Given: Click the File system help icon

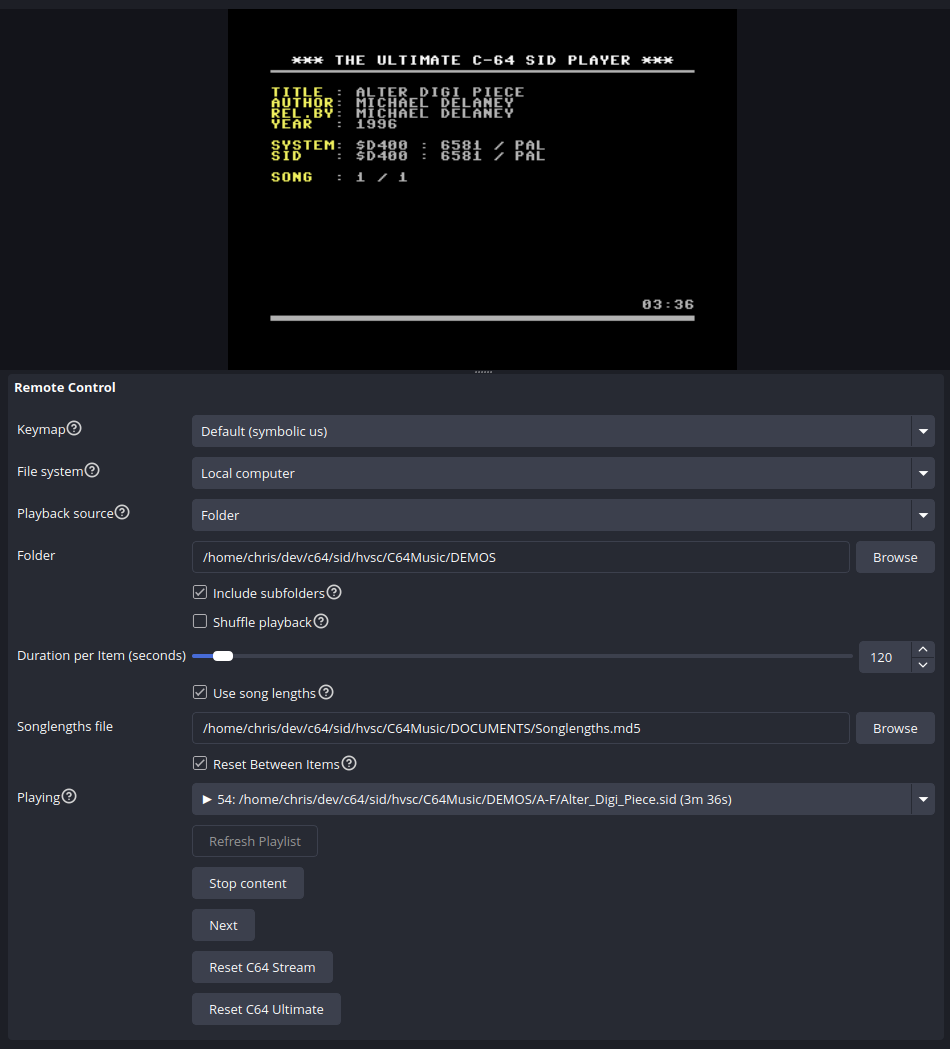Looking at the screenshot, I should pyautogui.click(x=92, y=470).
